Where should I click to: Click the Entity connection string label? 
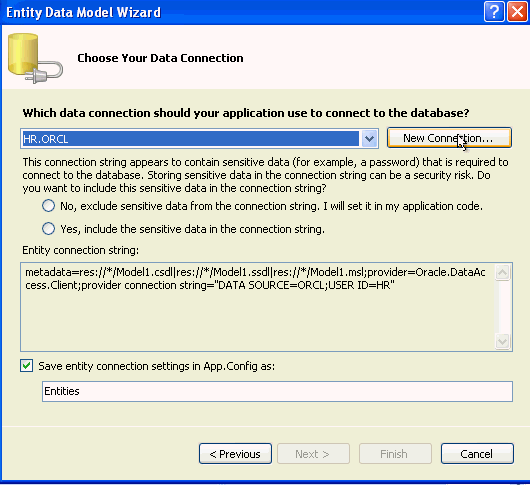point(80,250)
